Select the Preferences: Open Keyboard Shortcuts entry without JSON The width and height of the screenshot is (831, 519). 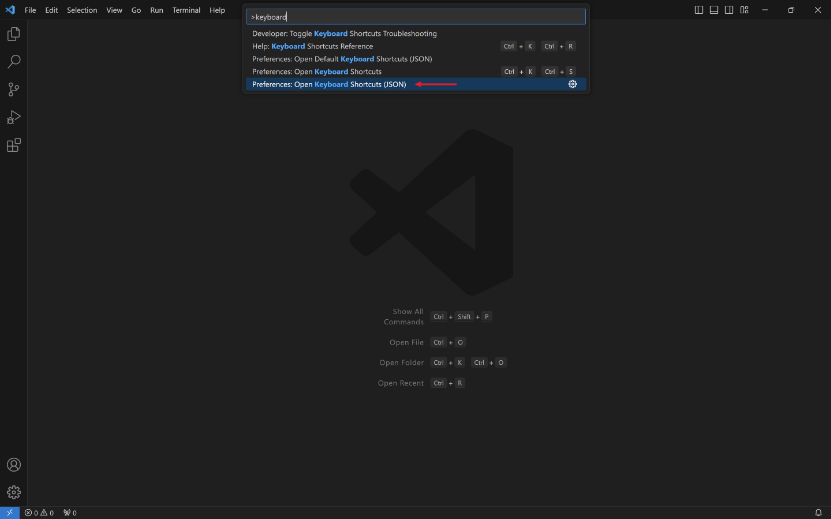(416, 72)
